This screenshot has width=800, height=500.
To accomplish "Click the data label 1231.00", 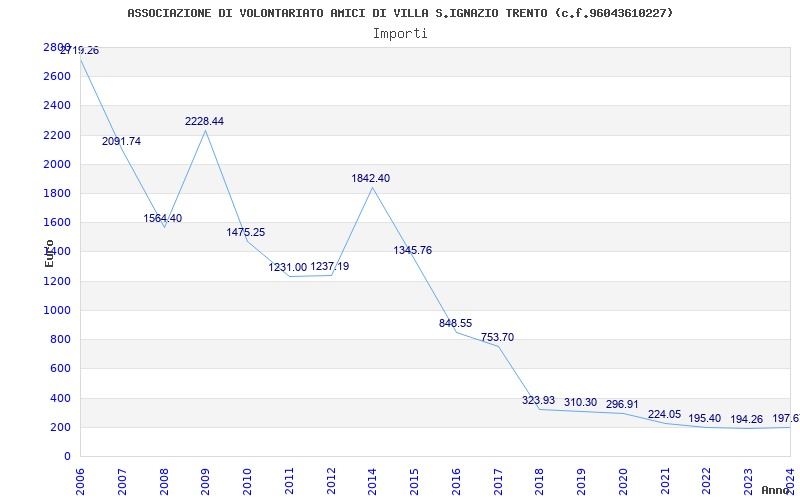I will [288, 267].
